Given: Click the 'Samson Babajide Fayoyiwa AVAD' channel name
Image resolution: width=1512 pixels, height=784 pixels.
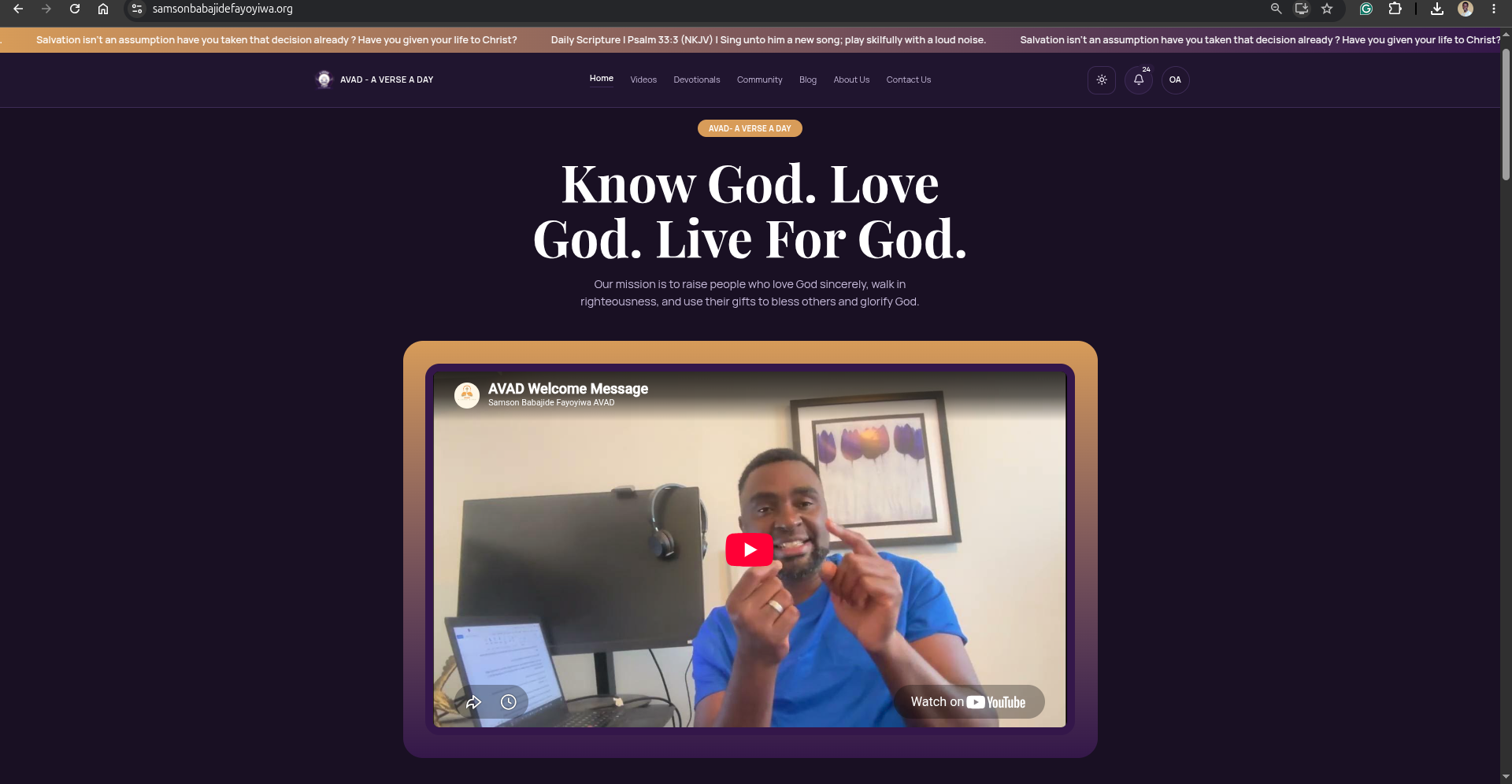Looking at the screenshot, I should (x=551, y=402).
